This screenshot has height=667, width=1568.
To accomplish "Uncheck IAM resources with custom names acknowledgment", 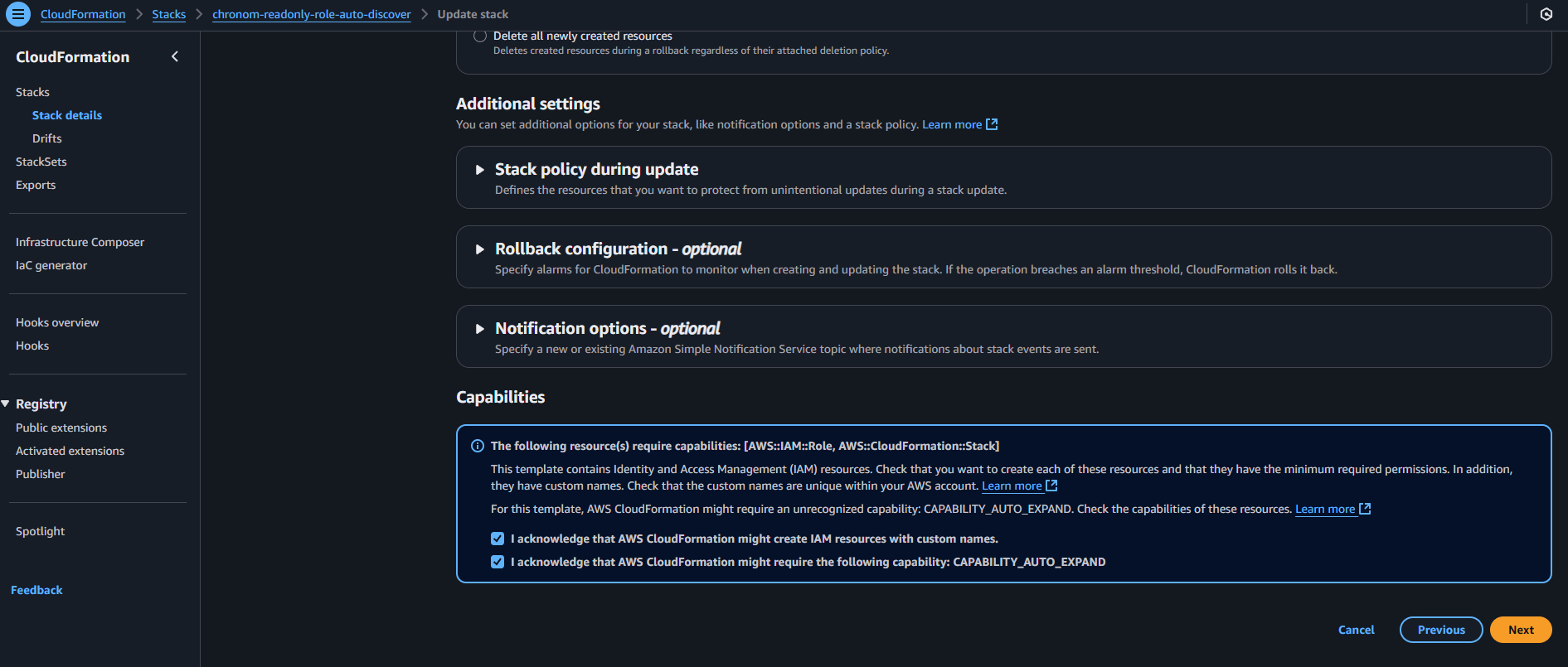I will tap(498, 539).
